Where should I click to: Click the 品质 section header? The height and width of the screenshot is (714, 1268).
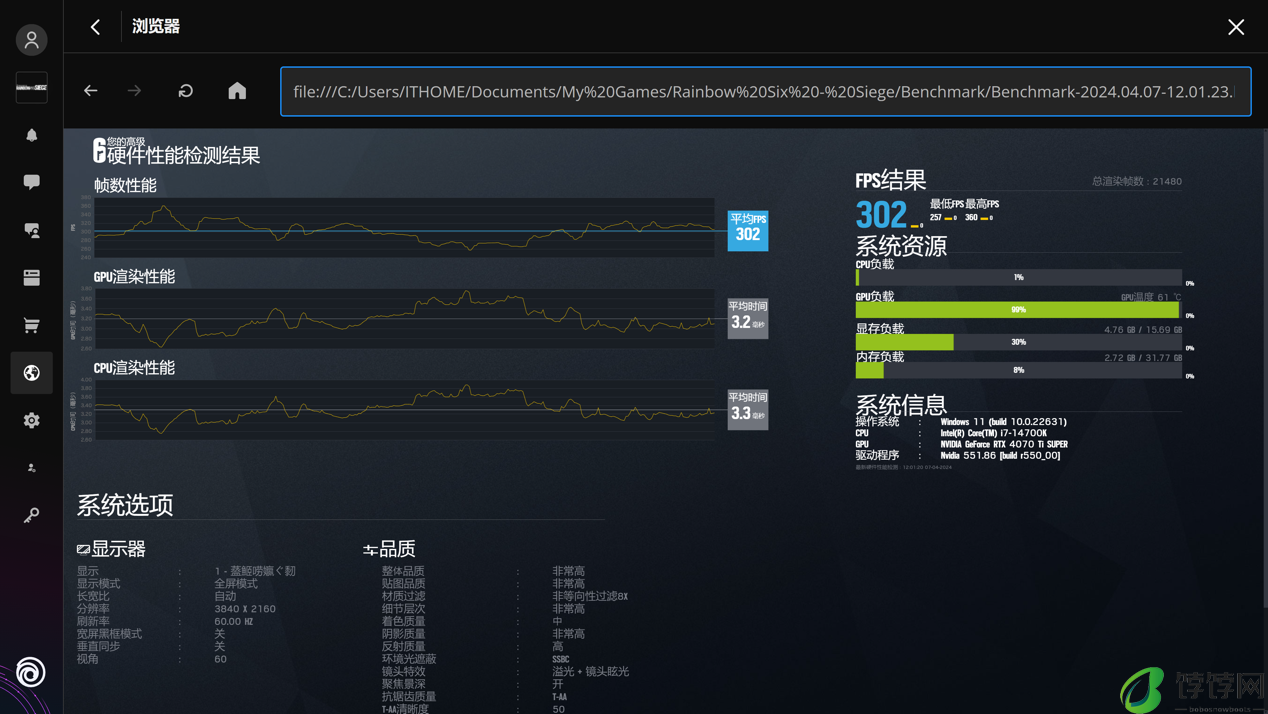point(389,549)
